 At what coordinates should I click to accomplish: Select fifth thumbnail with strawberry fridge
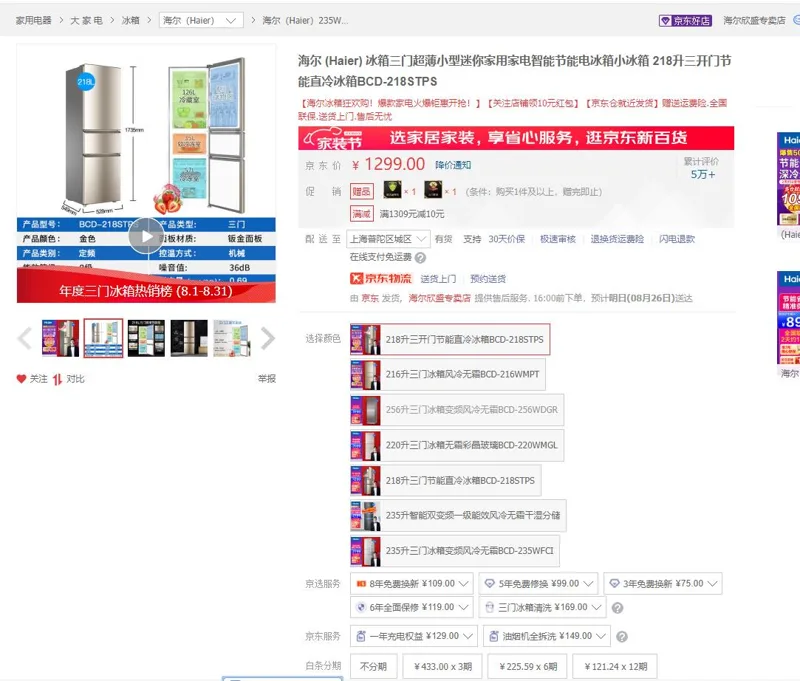[x=232, y=338]
